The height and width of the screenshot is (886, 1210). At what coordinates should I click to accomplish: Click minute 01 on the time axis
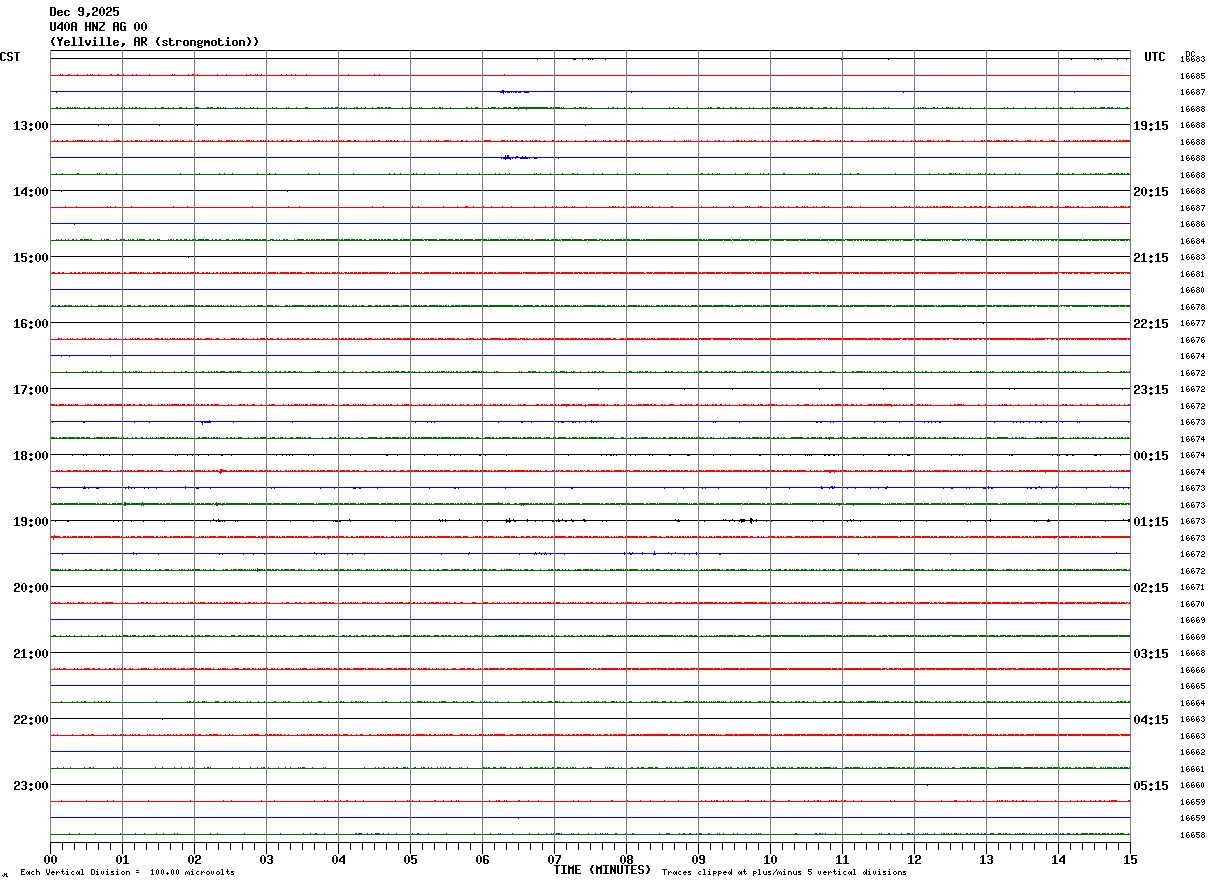pos(122,859)
